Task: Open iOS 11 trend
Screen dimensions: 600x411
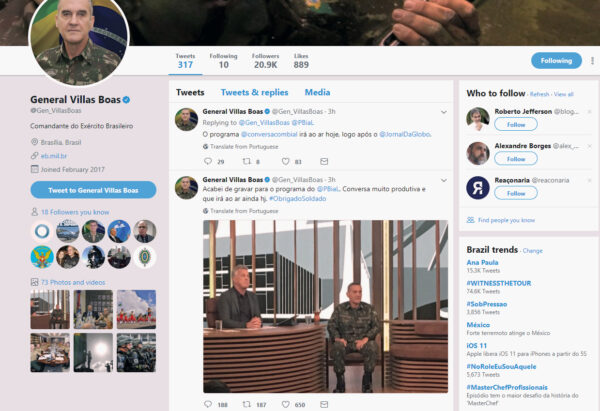Action: point(477,346)
